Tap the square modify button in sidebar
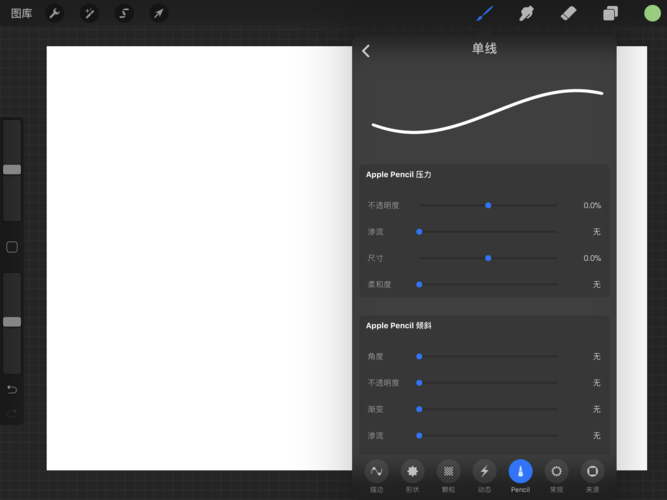667x500 pixels. click(12, 247)
